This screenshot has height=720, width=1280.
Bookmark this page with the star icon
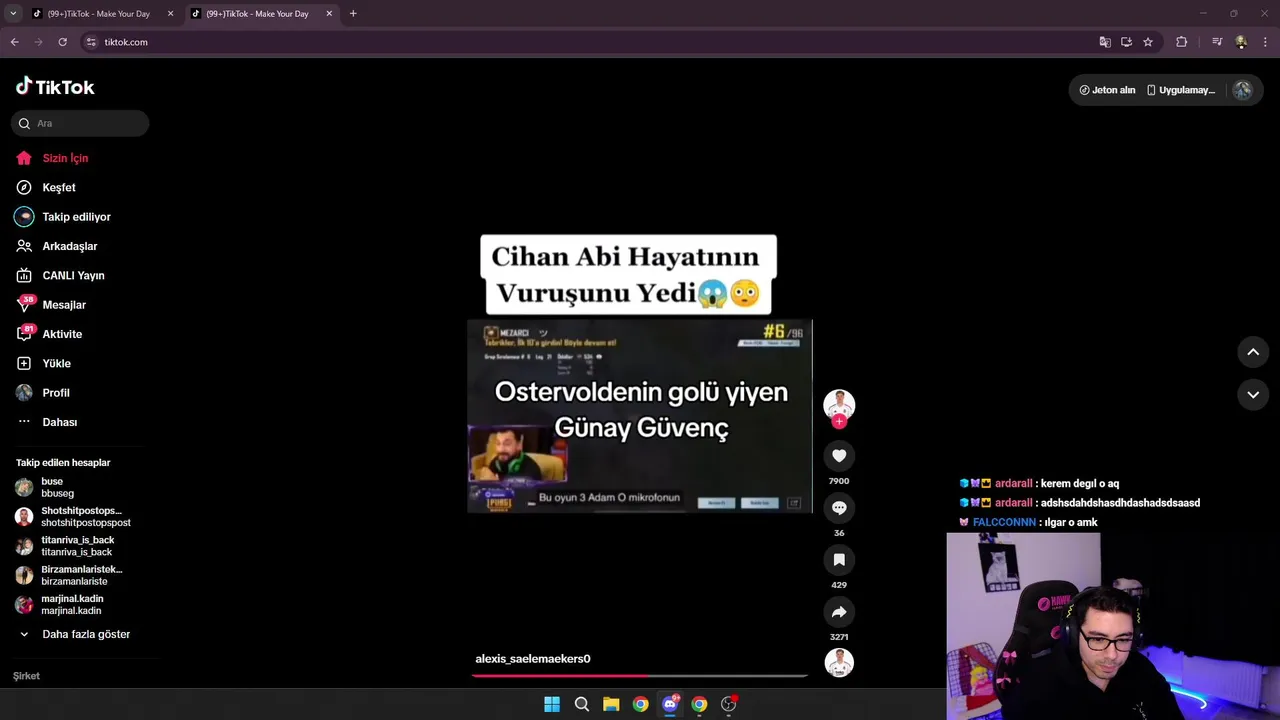[1148, 42]
